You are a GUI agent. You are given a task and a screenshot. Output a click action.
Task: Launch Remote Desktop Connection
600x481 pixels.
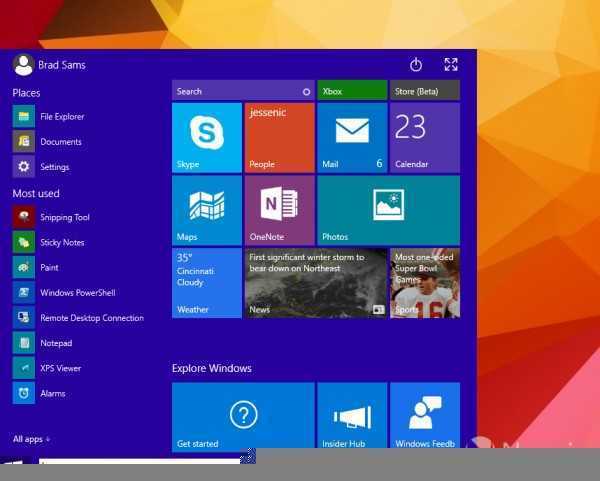point(78,318)
